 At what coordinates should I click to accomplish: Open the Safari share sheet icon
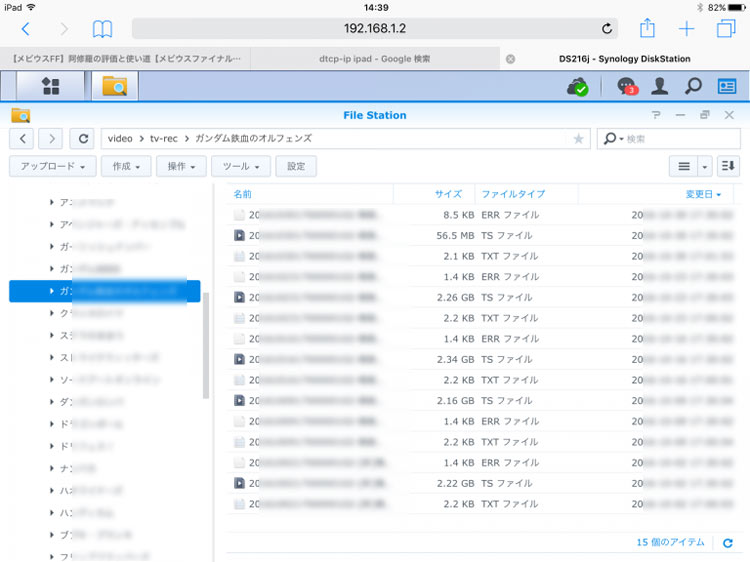[x=647, y=28]
